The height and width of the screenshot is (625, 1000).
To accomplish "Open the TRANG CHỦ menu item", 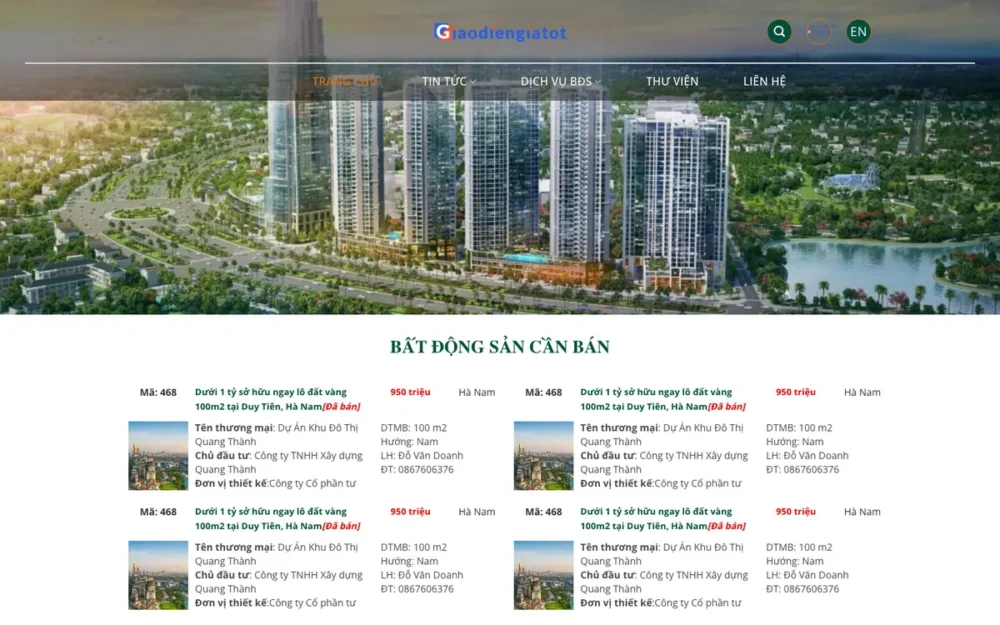I will tap(344, 82).
